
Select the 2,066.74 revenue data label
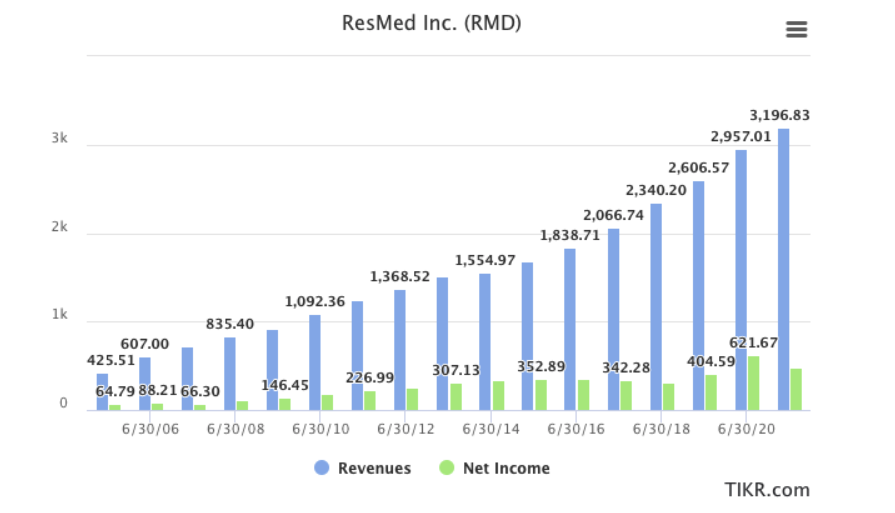click(x=613, y=215)
